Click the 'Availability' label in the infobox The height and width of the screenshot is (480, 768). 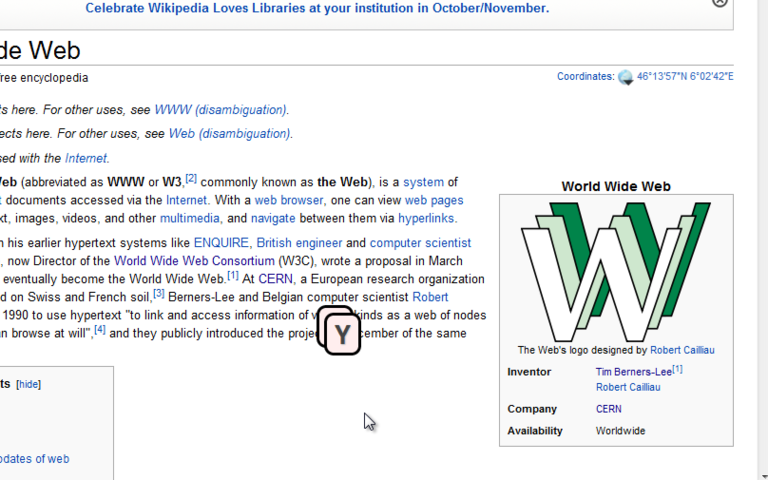535,431
